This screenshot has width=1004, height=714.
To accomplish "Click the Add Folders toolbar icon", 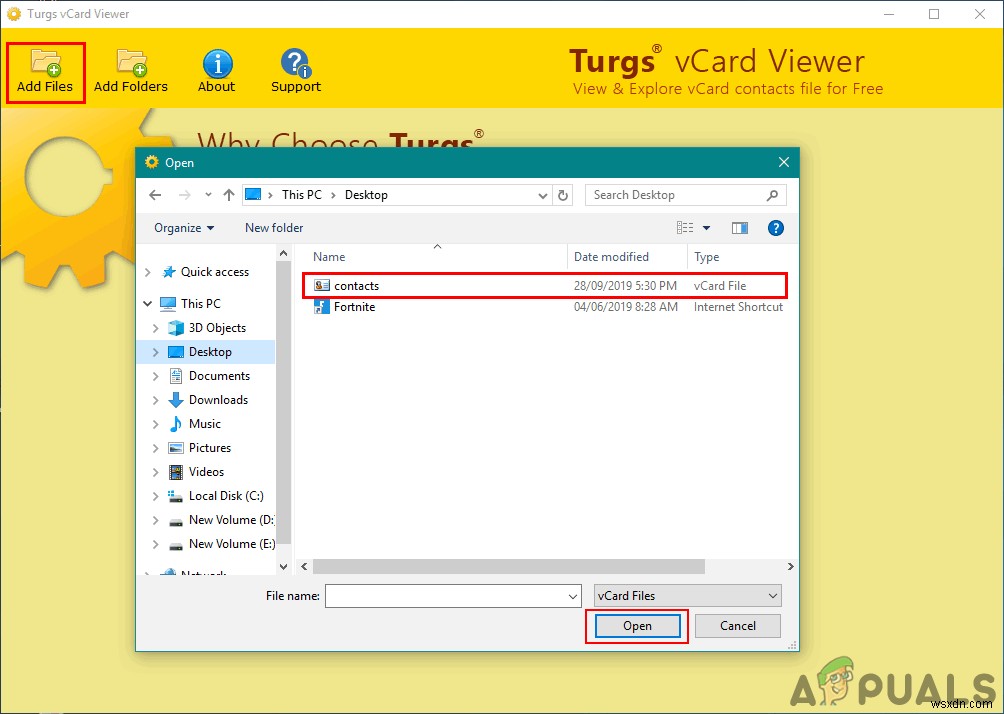I will (131, 63).
